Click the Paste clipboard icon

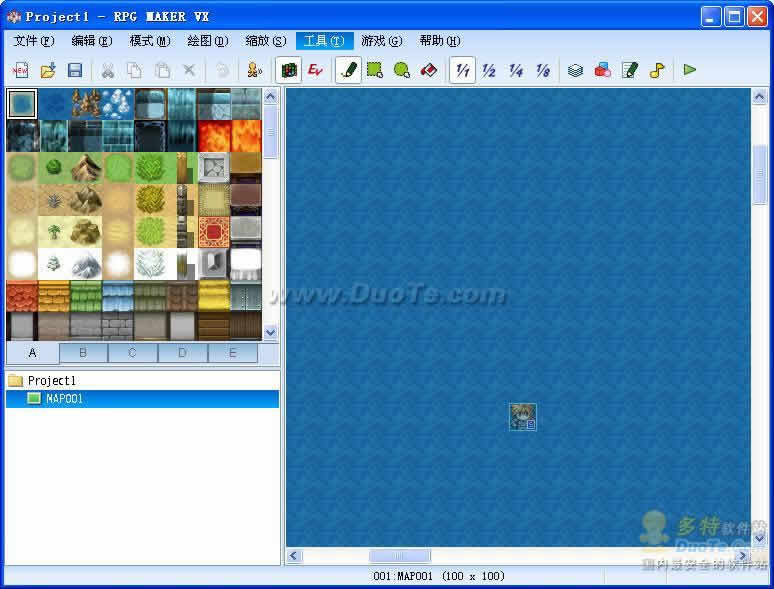point(162,70)
